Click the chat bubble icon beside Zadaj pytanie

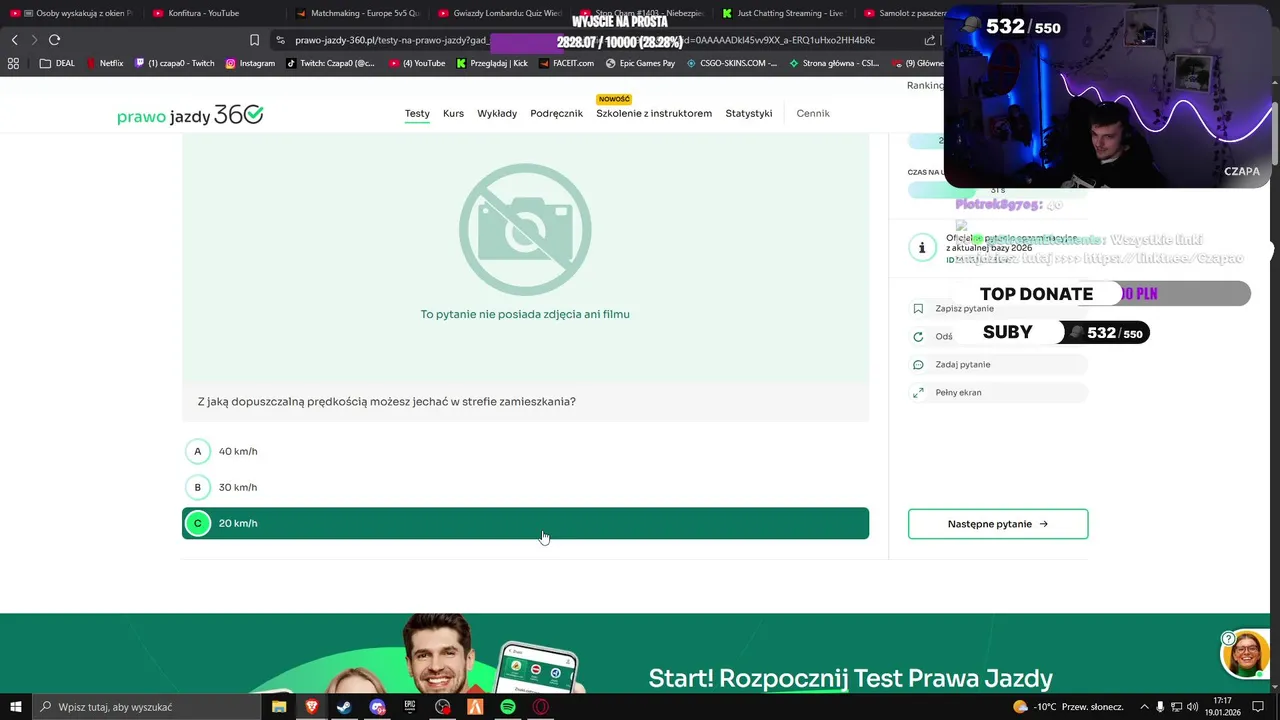pyautogui.click(x=918, y=365)
